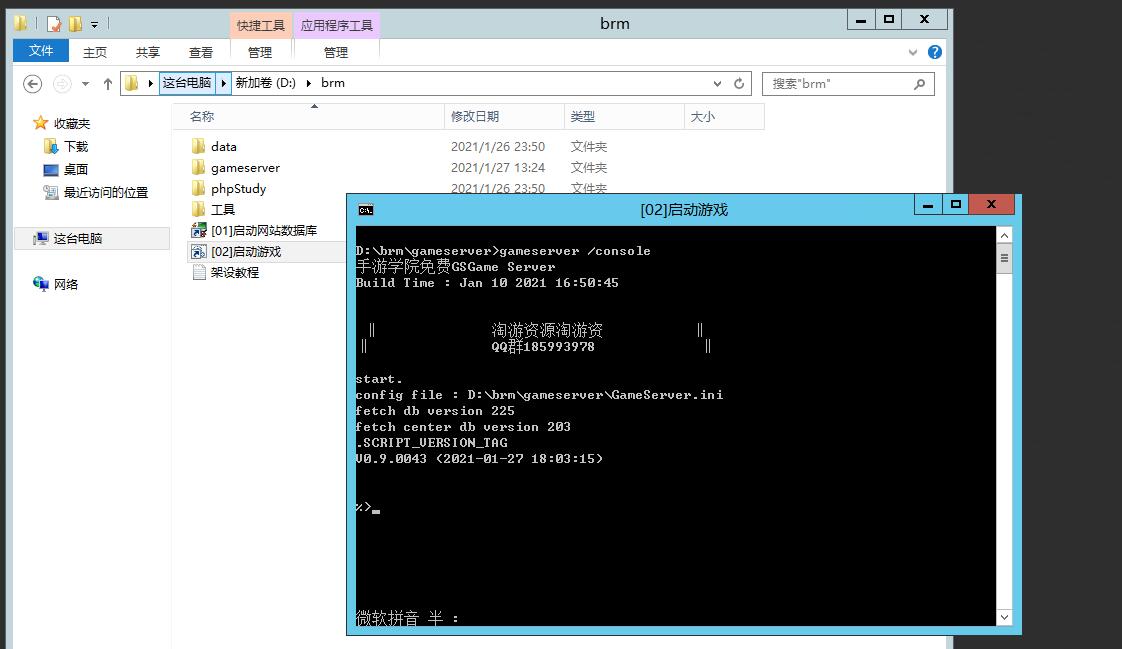Image resolution: width=1122 pixels, height=649 pixels.
Task: Select the 架设教程 text document
Action: coord(234,273)
